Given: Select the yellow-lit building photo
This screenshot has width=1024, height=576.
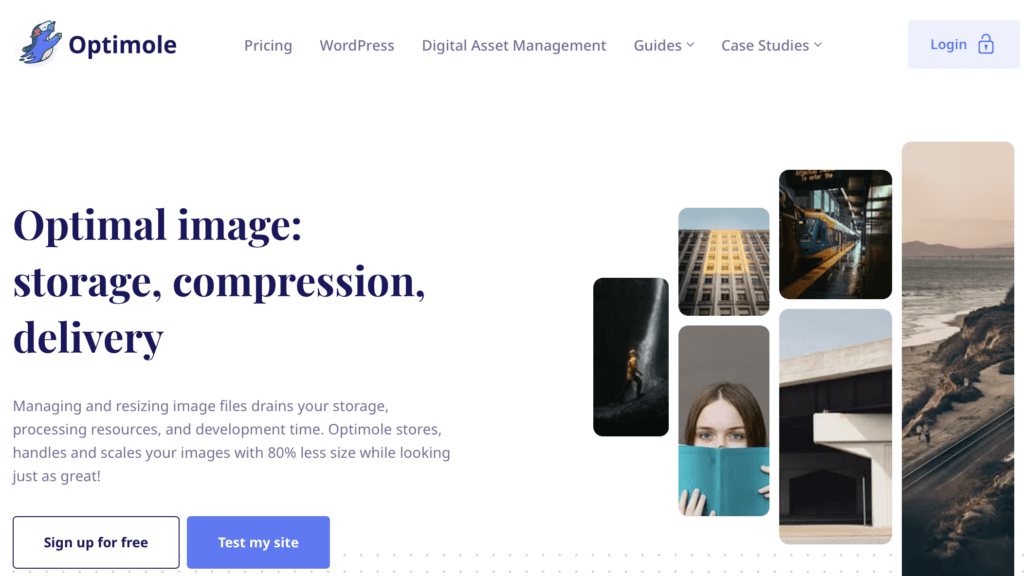Looking at the screenshot, I should coord(724,261).
